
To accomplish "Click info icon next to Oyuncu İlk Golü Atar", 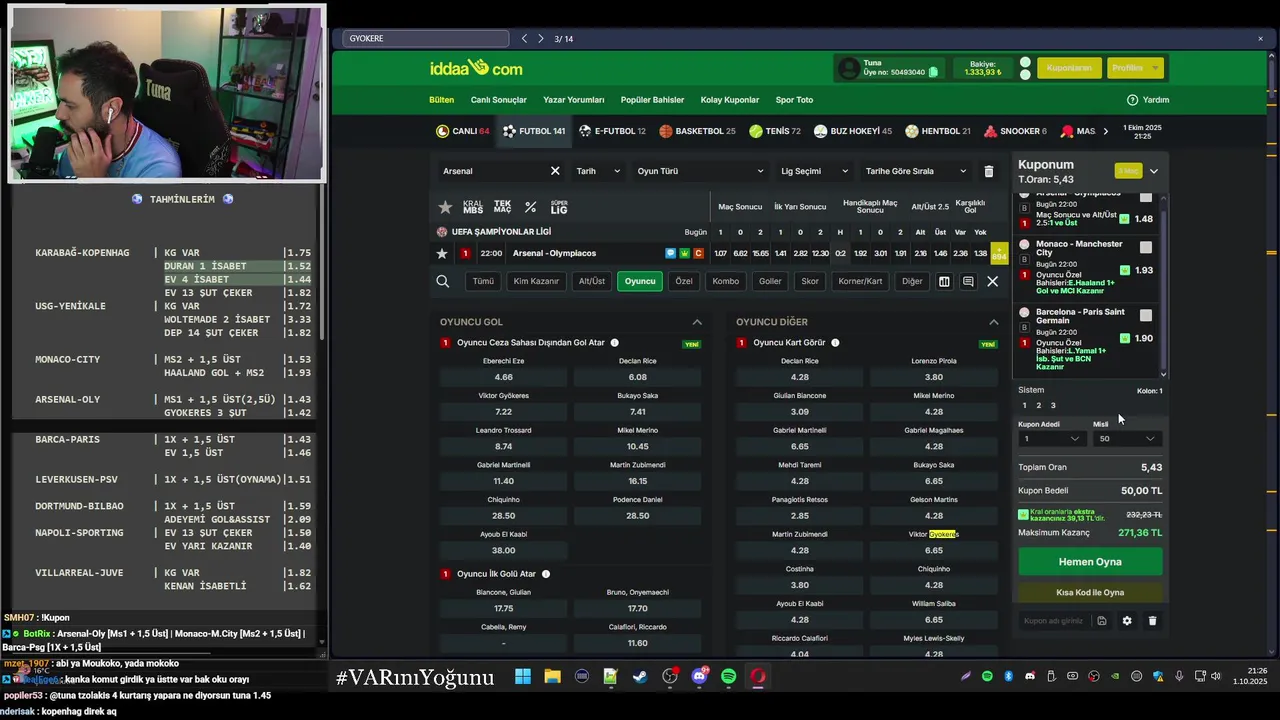I will [x=546, y=574].
